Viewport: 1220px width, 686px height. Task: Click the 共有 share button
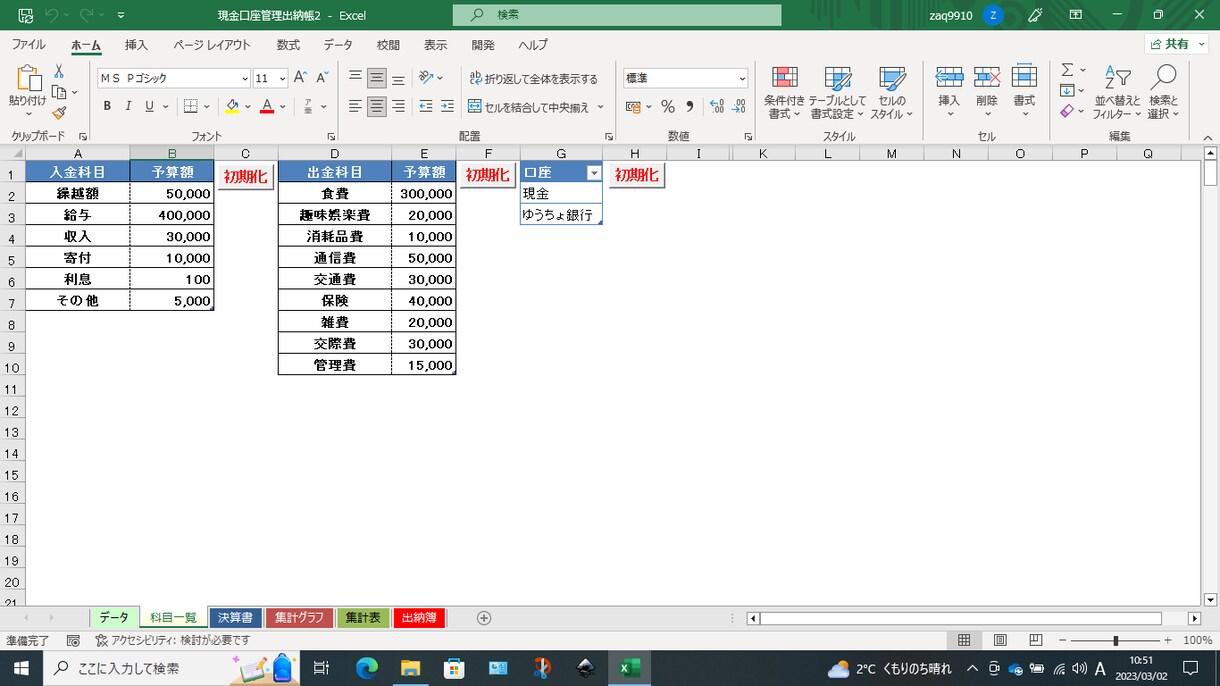(1177, 44)
